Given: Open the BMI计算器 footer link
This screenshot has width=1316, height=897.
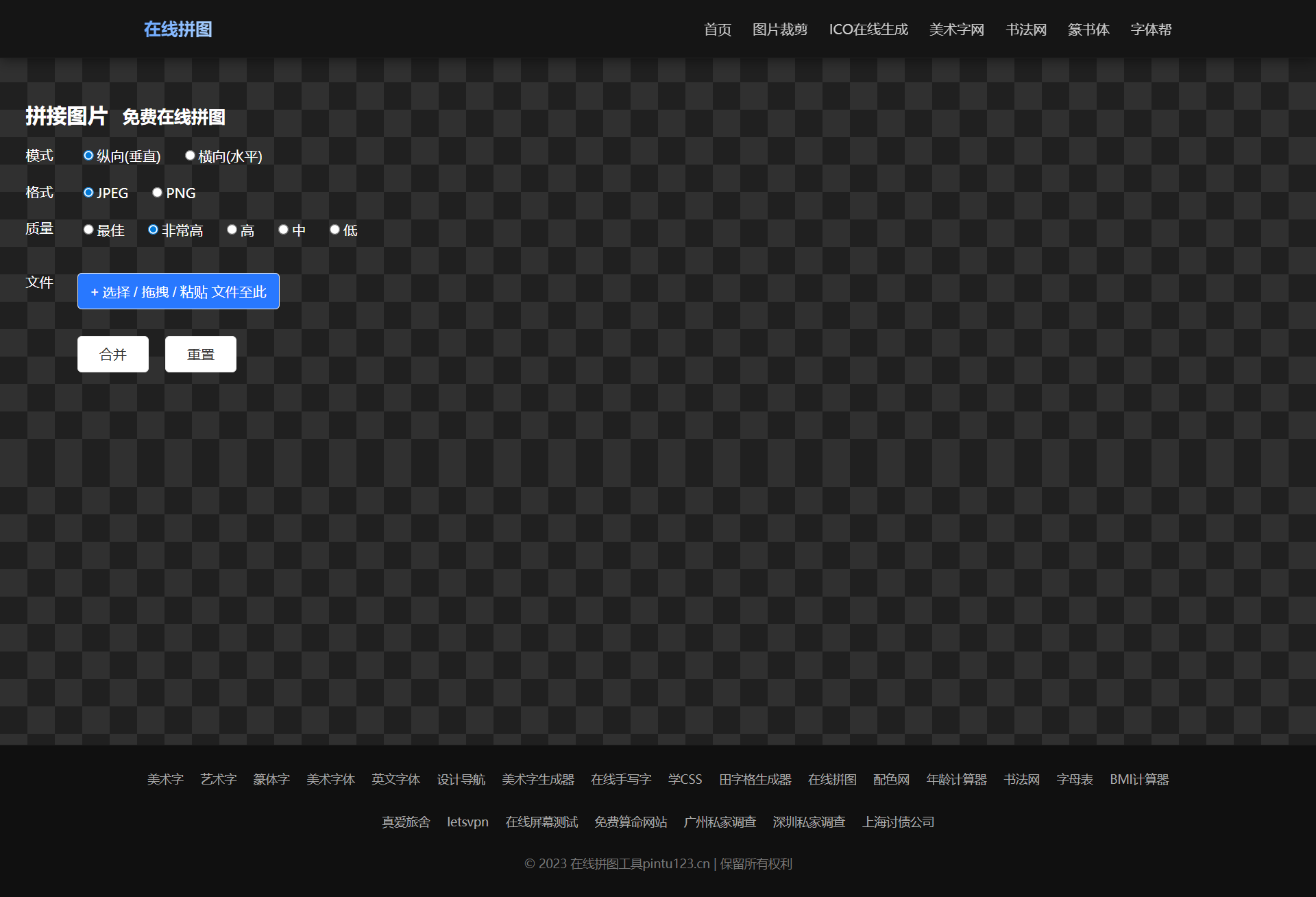Looking at the screenshot, I should (1138, 780).
